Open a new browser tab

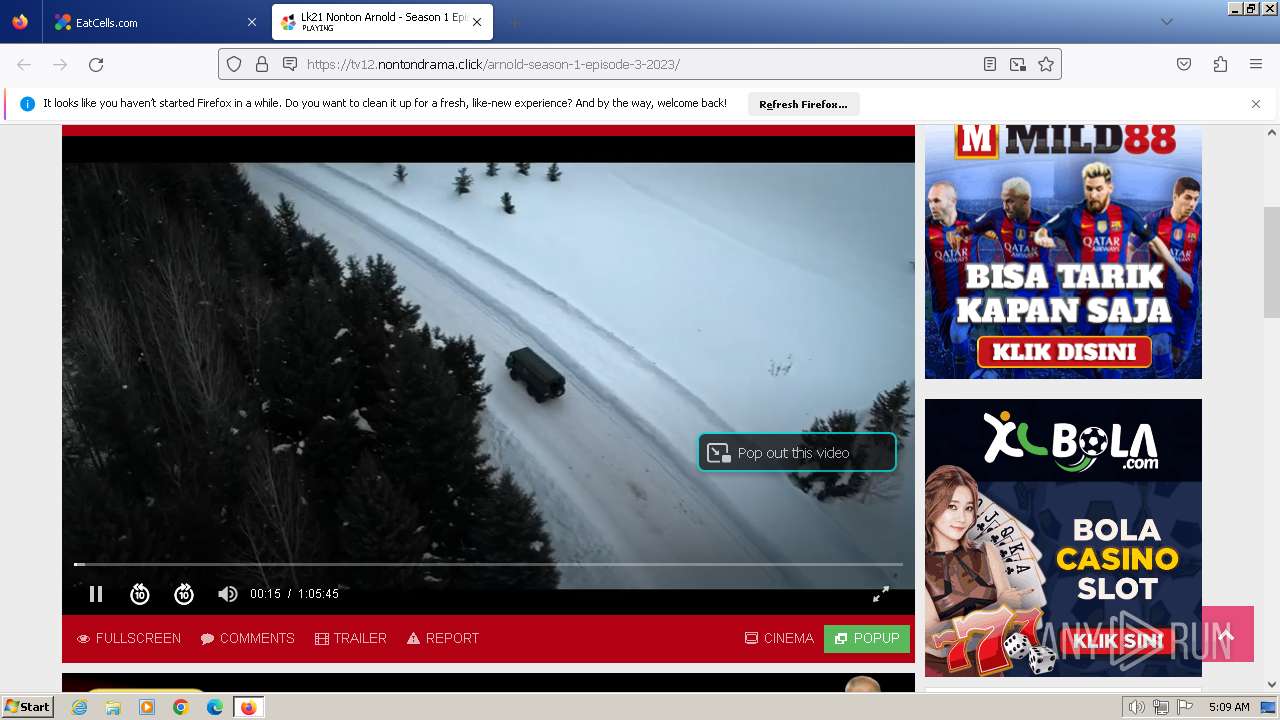514,22
